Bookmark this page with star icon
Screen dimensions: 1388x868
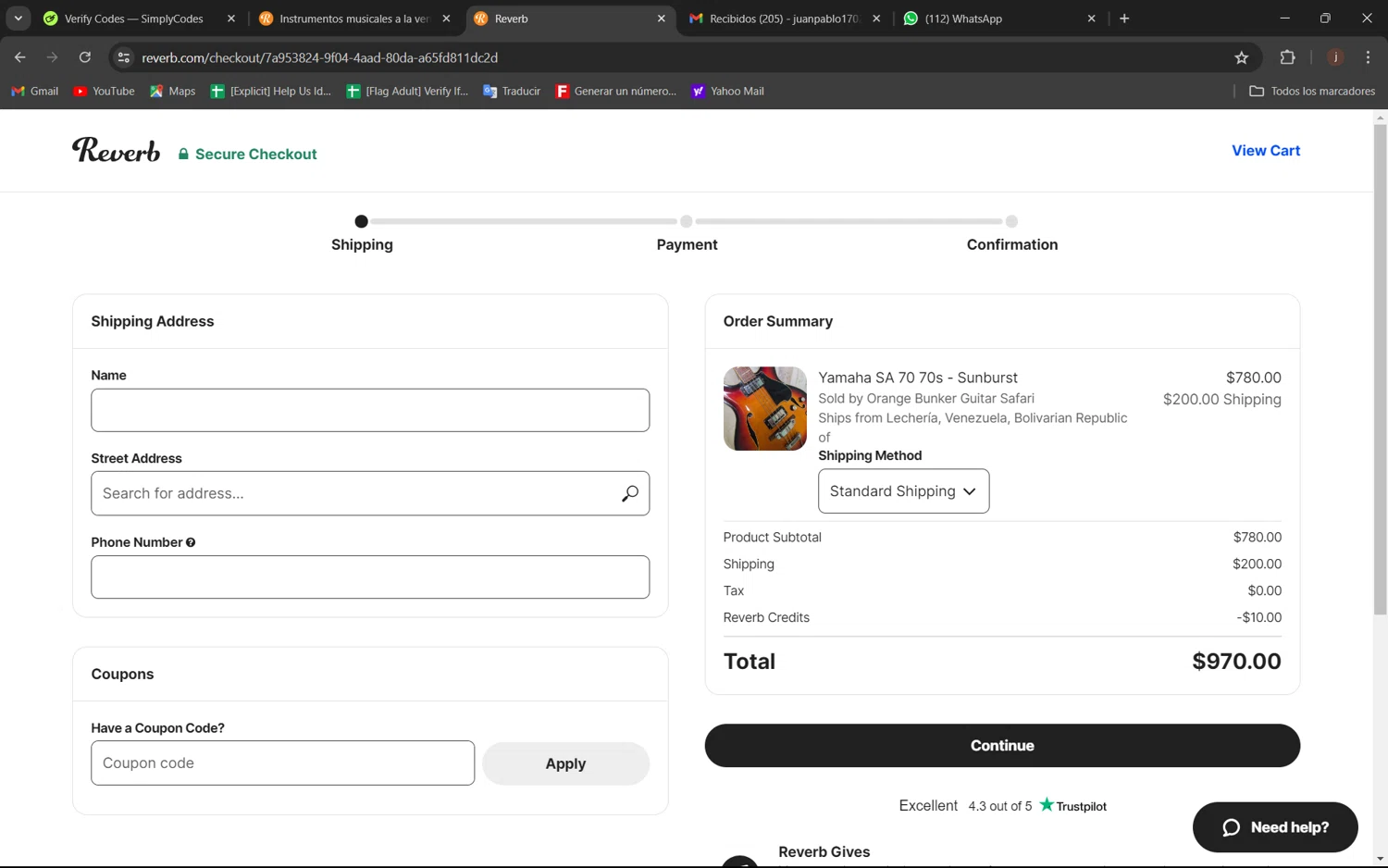tap(1242, 57)
